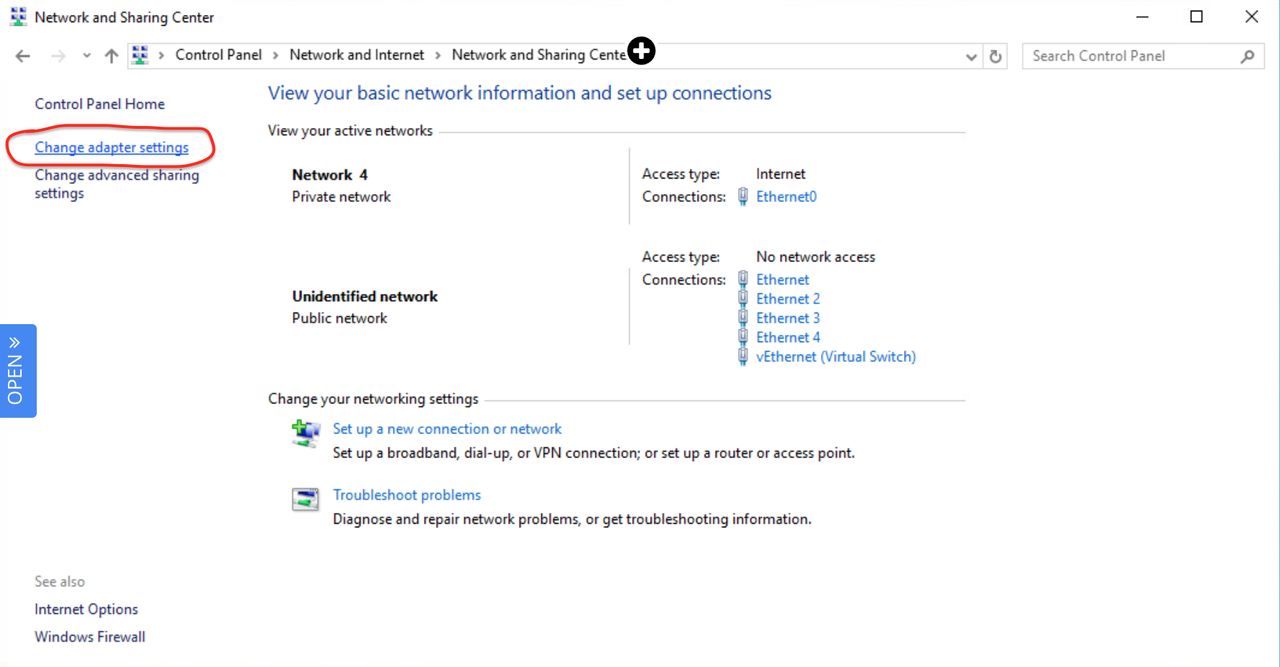The height and width of the screenshot is (667, 1280).
Task: Expand the Network and Internet breadcrumb chevron
Action: (436, 55)
